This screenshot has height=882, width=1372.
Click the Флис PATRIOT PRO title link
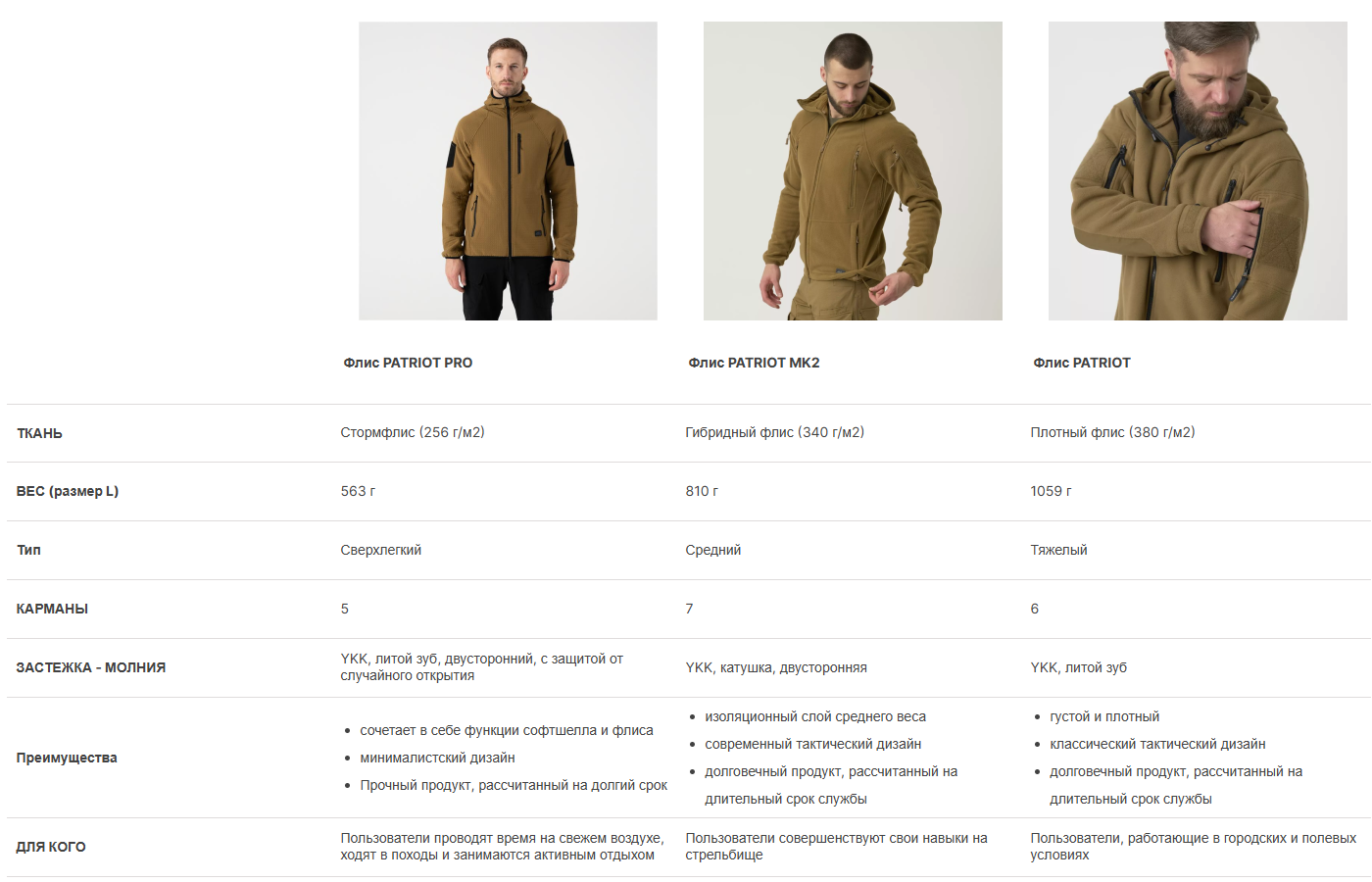click(x=408, y=363)
